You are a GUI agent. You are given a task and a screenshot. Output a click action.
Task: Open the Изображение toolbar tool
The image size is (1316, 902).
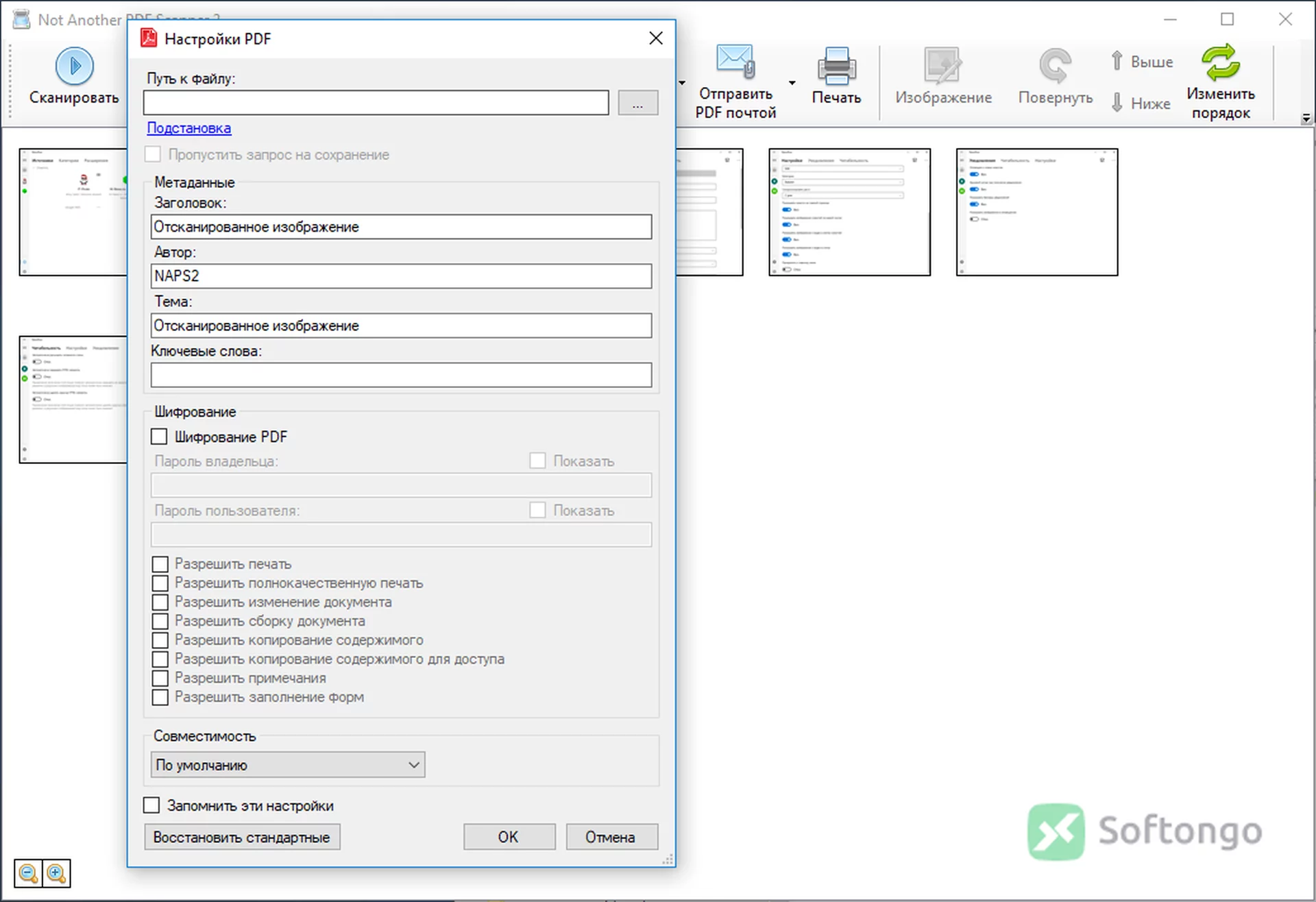[x=943, y=77]
